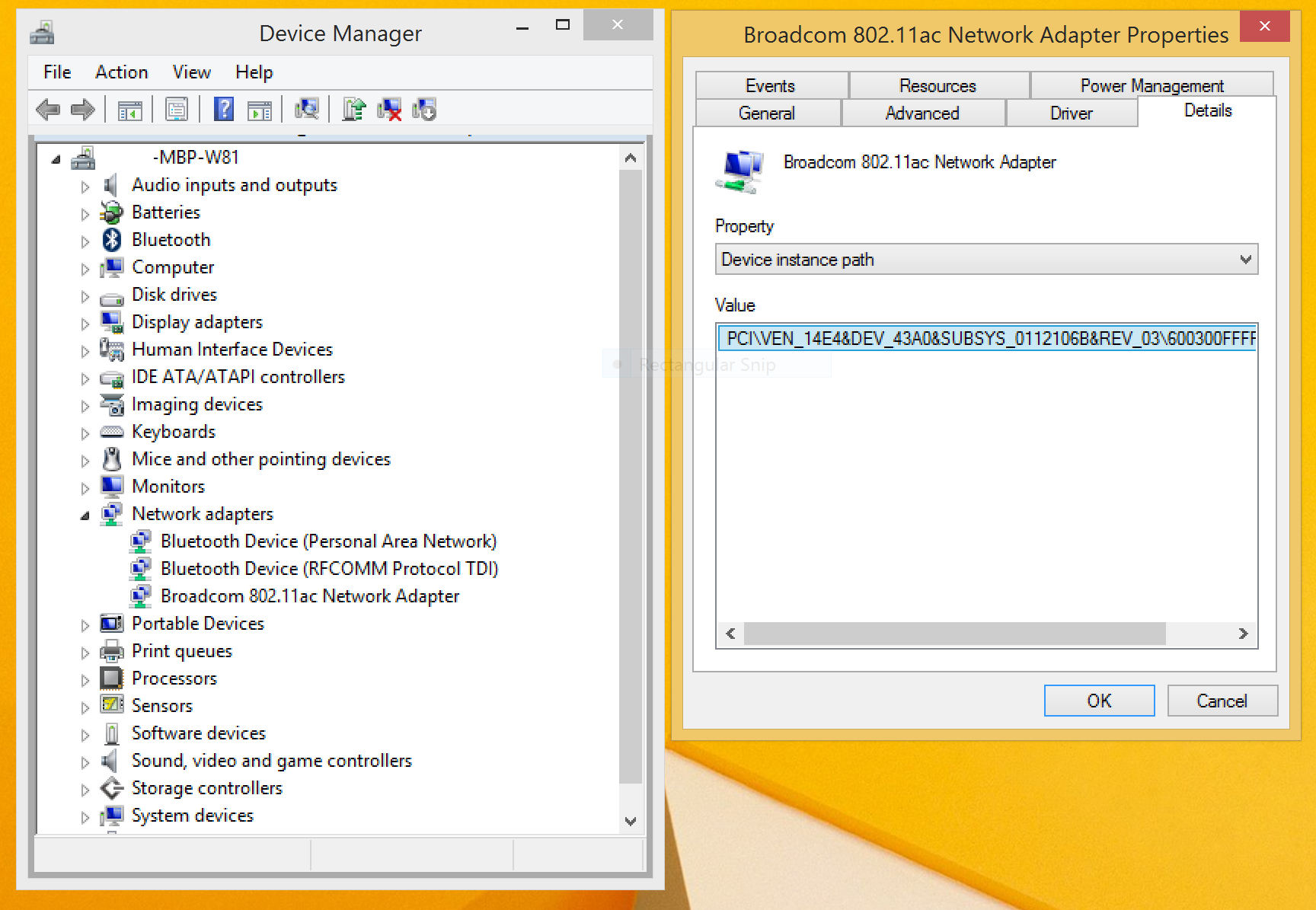
Task: Select the Software devices item
Action: click(199, 733)
